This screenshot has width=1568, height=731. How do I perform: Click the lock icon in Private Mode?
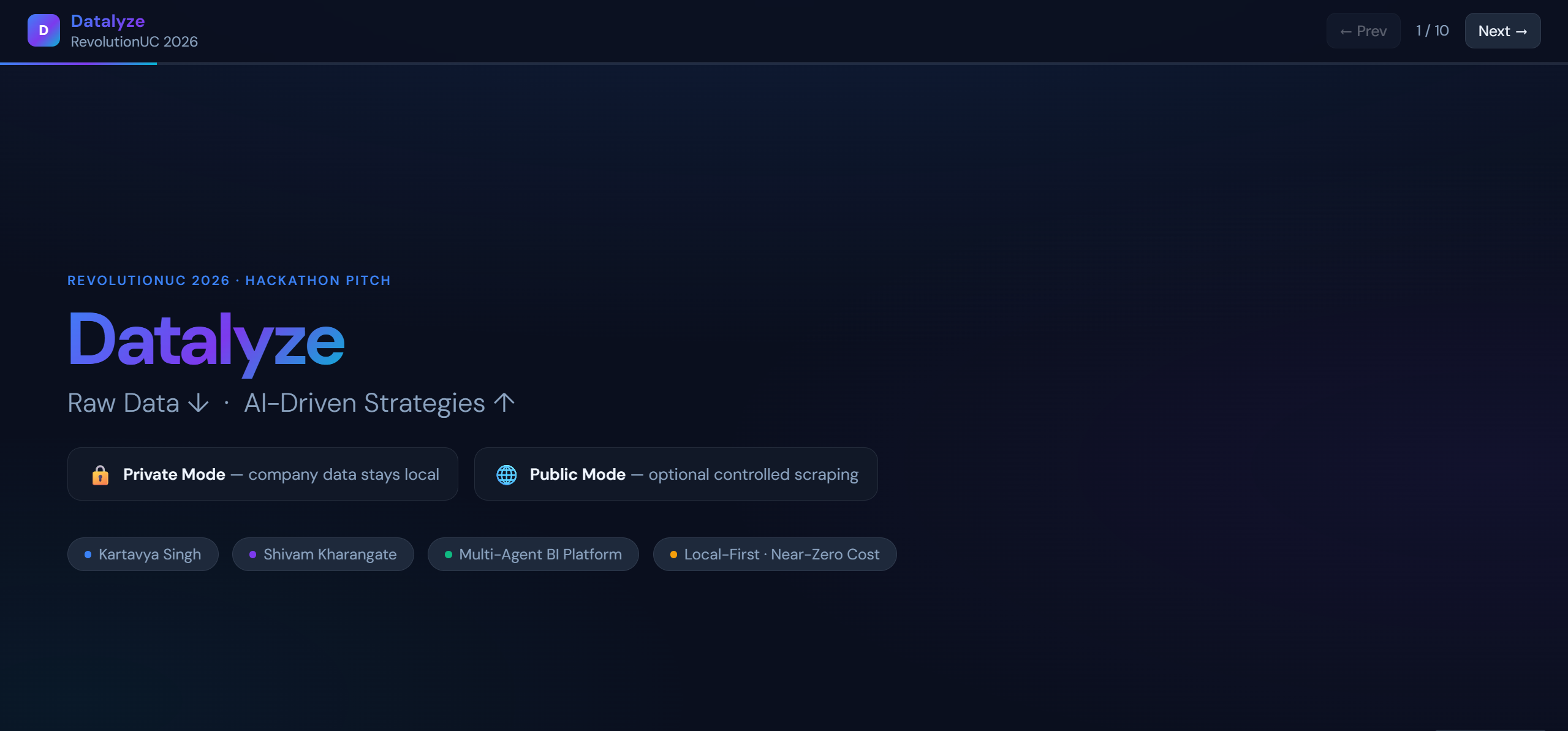(100, 475)
